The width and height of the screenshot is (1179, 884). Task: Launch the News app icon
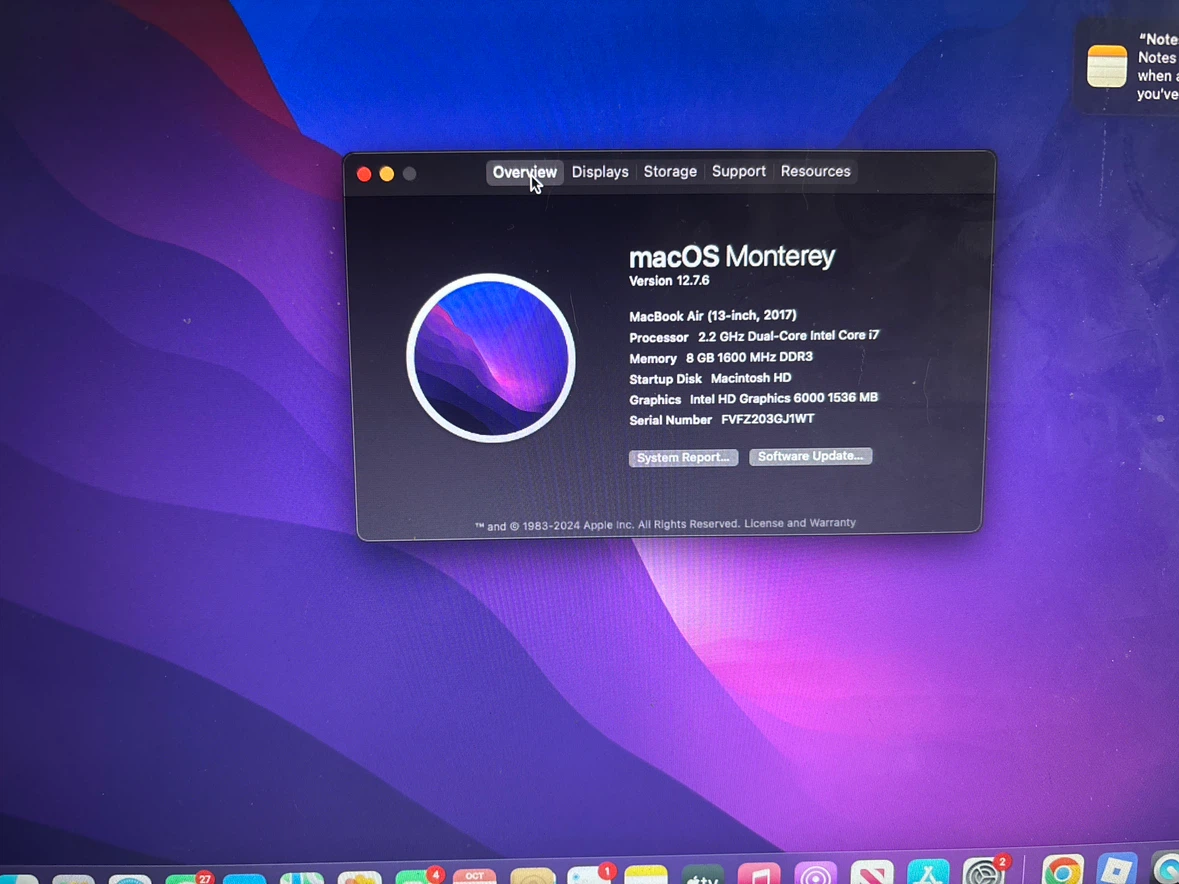pos(871,872)
